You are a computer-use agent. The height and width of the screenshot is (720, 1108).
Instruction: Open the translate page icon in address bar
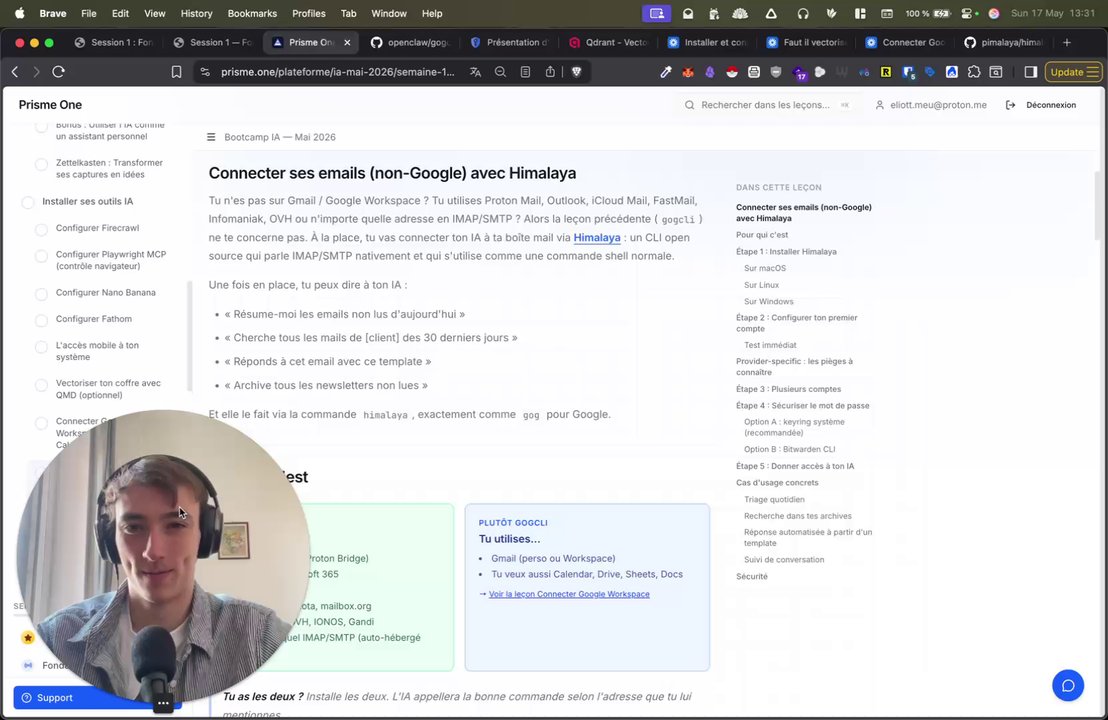[476, 72]
